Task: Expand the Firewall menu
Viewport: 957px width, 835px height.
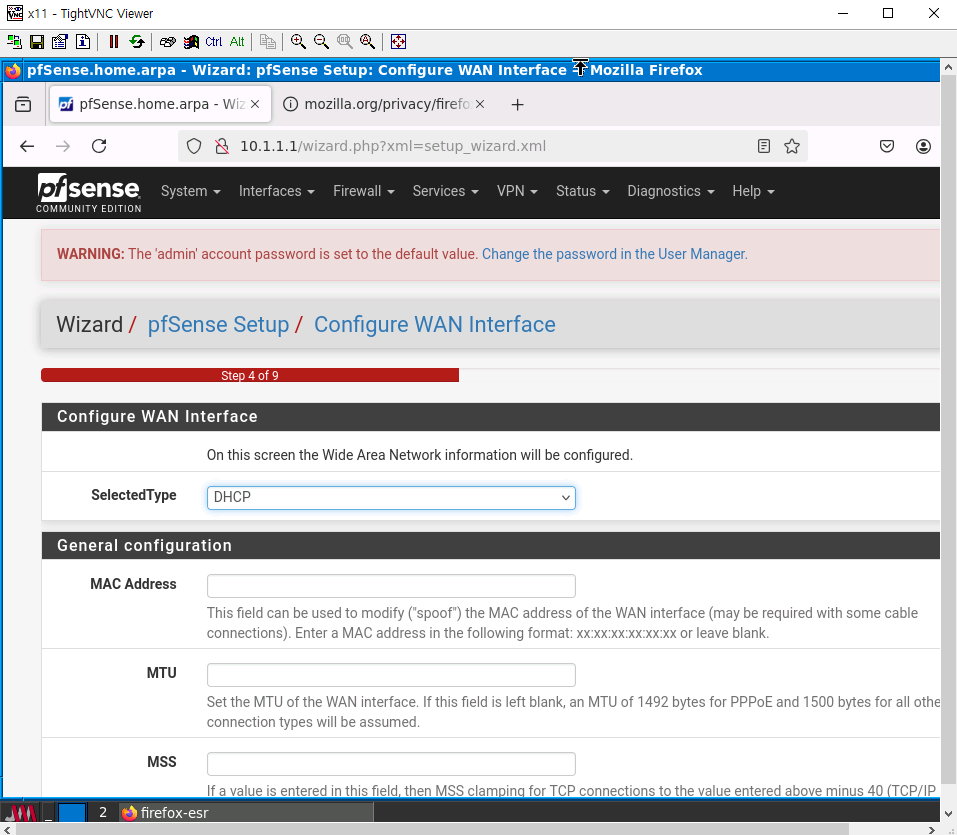Action: (x=364, y=192)
